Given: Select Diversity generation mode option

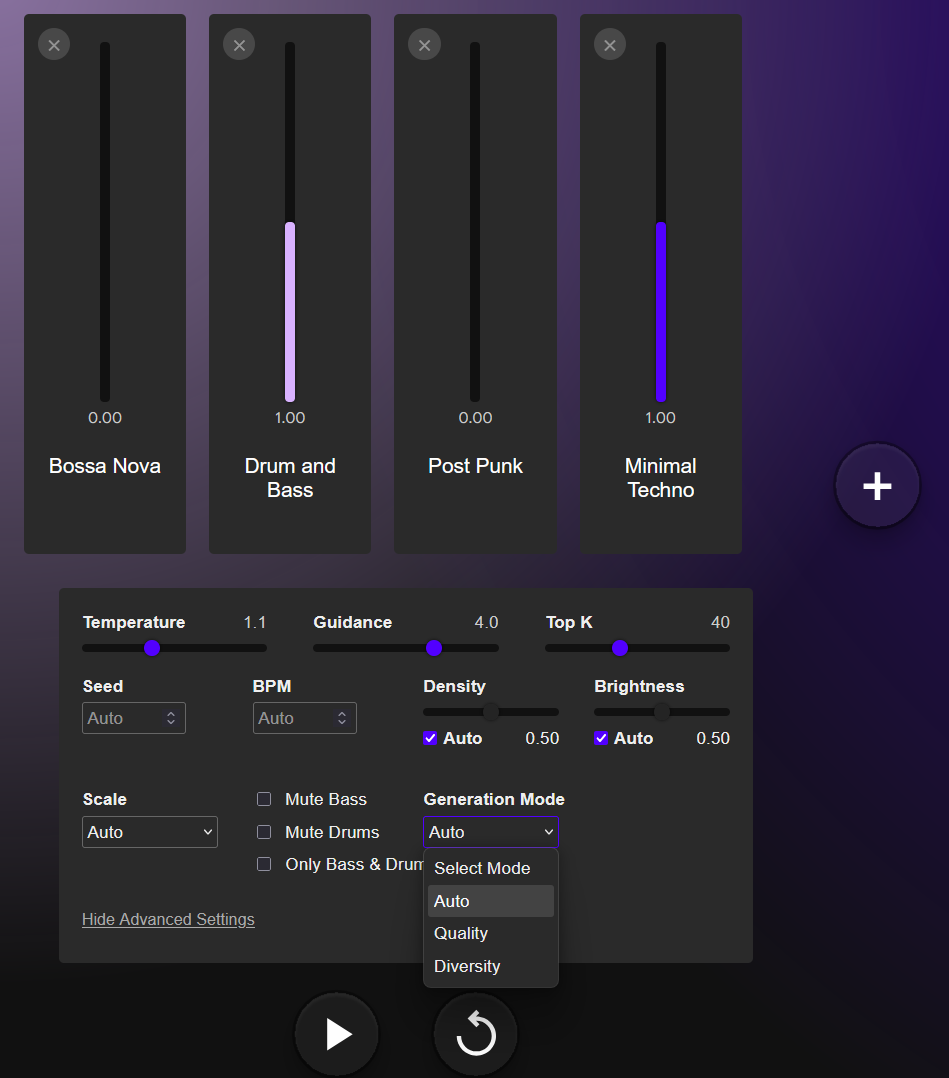Looking at the screenshot, I should tap(467, 966).
